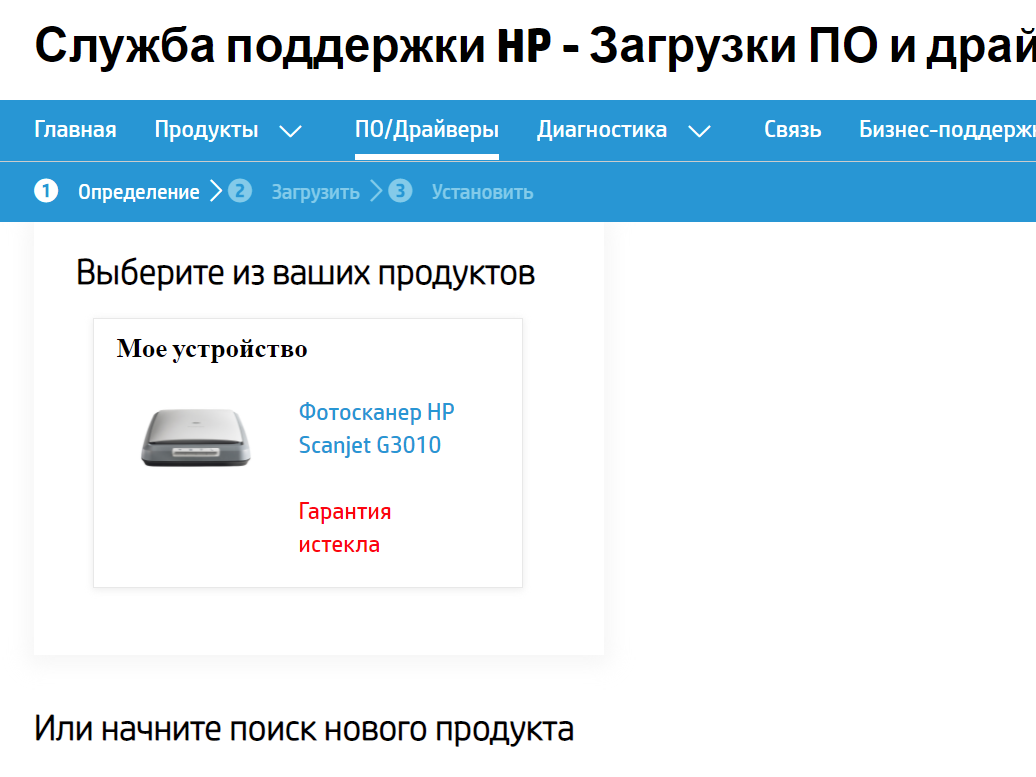Click the Выберите из ваших продуктов heading
The height and width of the screenshot is (777, 1036).
tap(305, 273)
